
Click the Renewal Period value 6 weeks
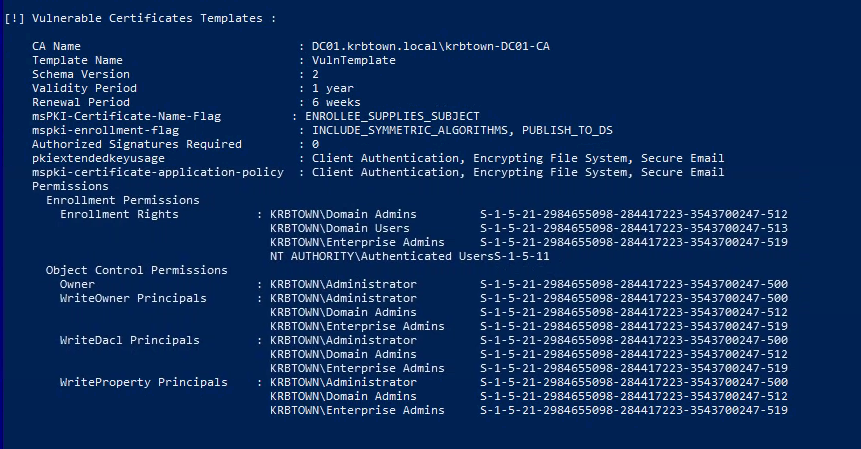[336, 102]
